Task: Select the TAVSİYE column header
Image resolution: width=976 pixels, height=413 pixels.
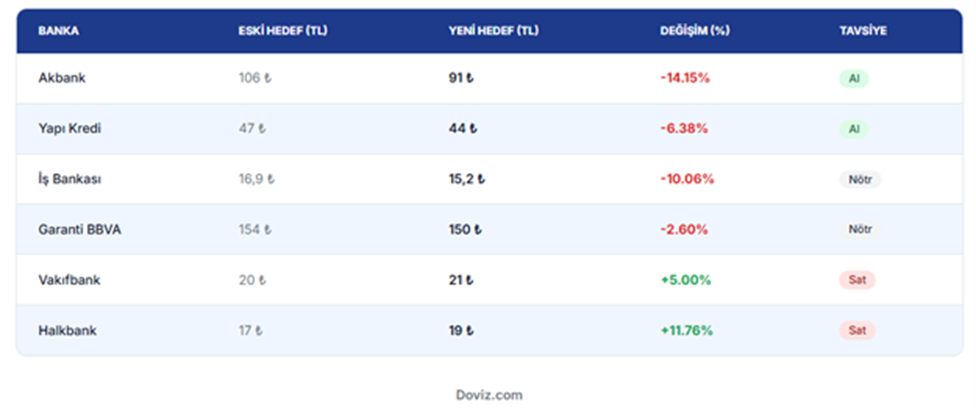Action: pyautogui.click(x=863, y=31)
